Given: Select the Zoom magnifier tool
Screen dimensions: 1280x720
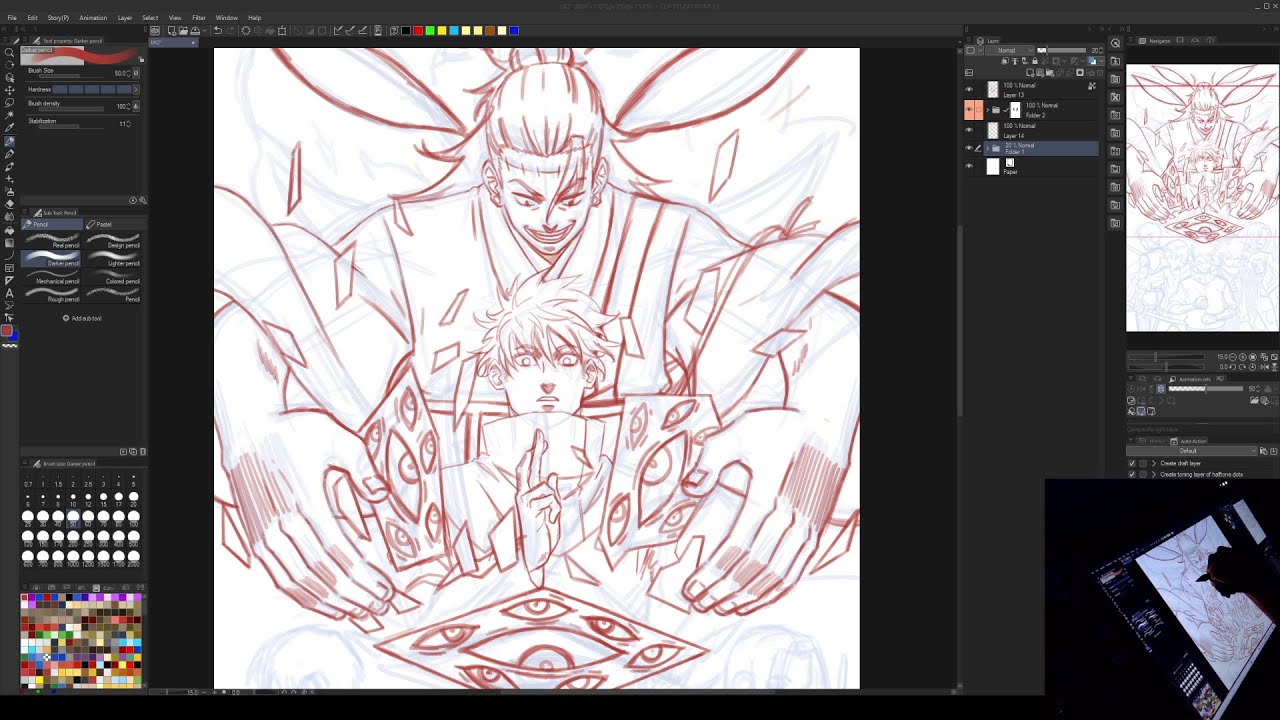Looking at the screenshot, I should coord(10,52).
